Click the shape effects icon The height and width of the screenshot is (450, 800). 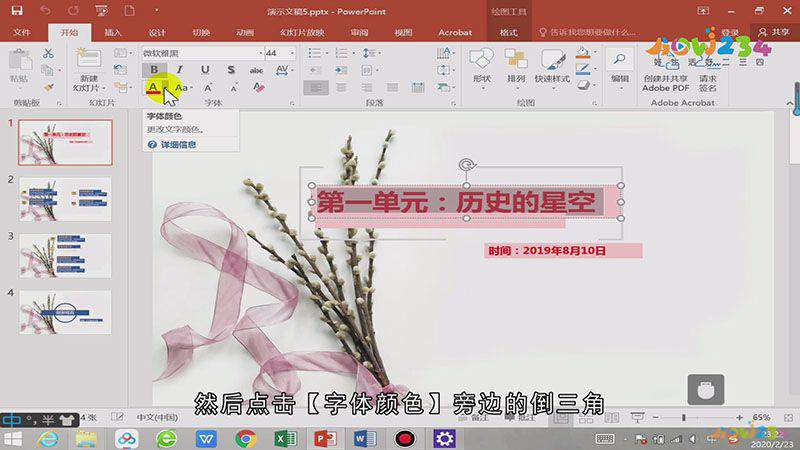(584, 86)
